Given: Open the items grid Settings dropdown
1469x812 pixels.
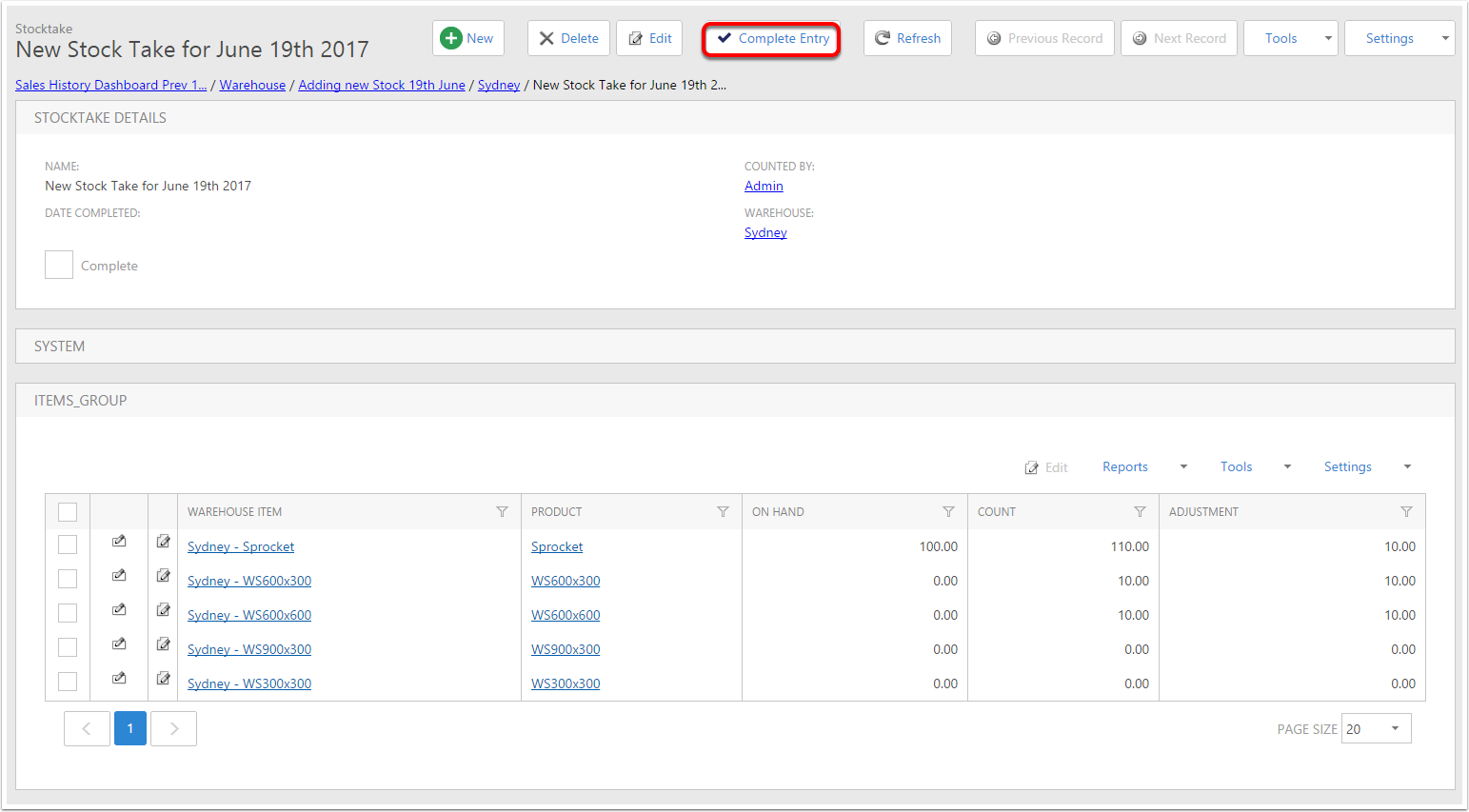Looking at the screenshot, I should pos(1367,466).
